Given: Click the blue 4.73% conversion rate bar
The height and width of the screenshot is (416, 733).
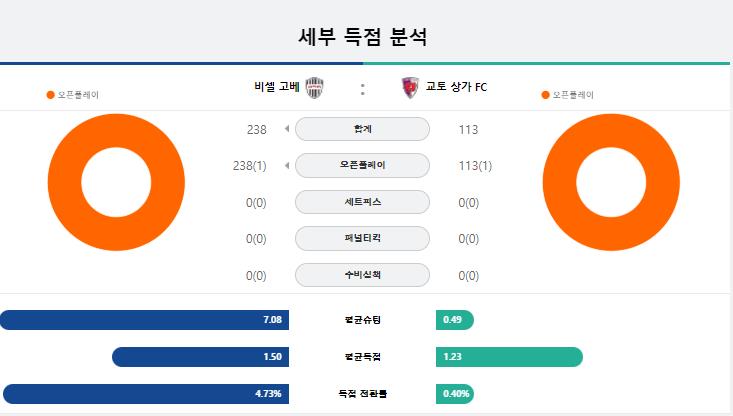Looking at the screenshot, I should [x=146, y=394].
